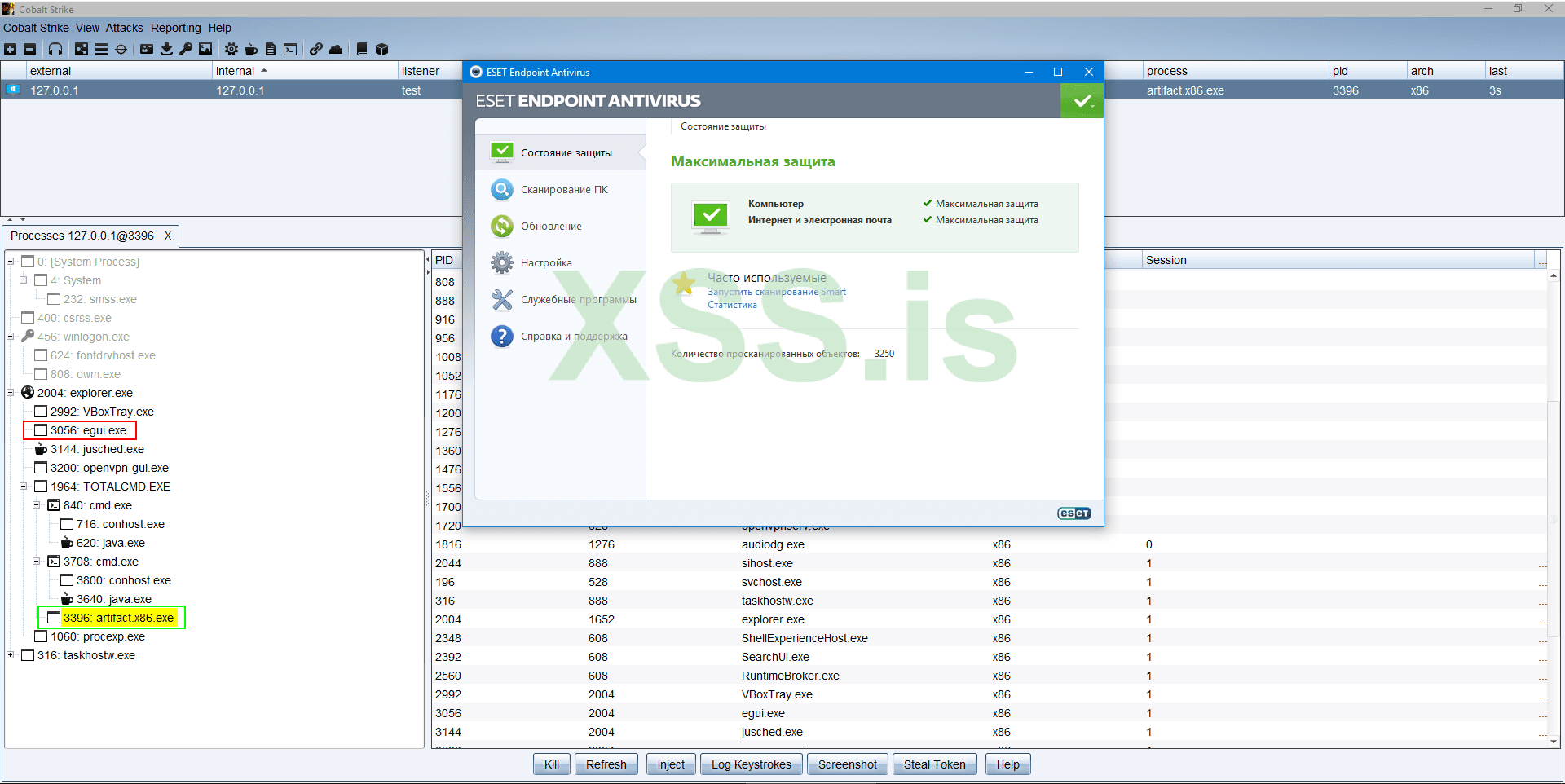This screenshot has height=784, width=1565.
Task: Click the screenshots picture toolbar icon
Action: [205, 50]
